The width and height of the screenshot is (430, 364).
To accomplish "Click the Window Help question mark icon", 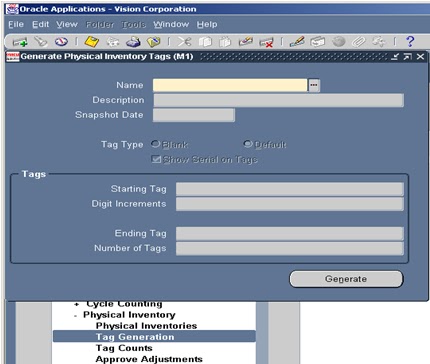I will point(410,42).
